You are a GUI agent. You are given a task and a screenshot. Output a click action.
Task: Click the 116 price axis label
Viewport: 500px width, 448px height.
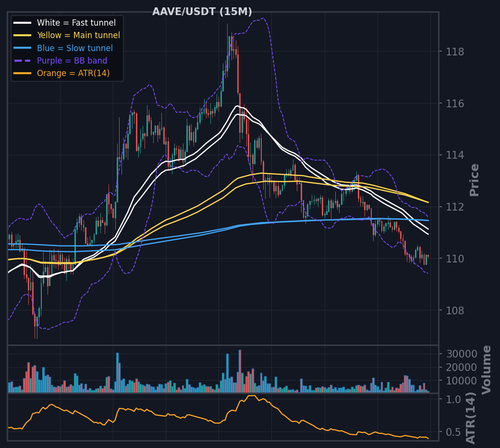(455, 104)
